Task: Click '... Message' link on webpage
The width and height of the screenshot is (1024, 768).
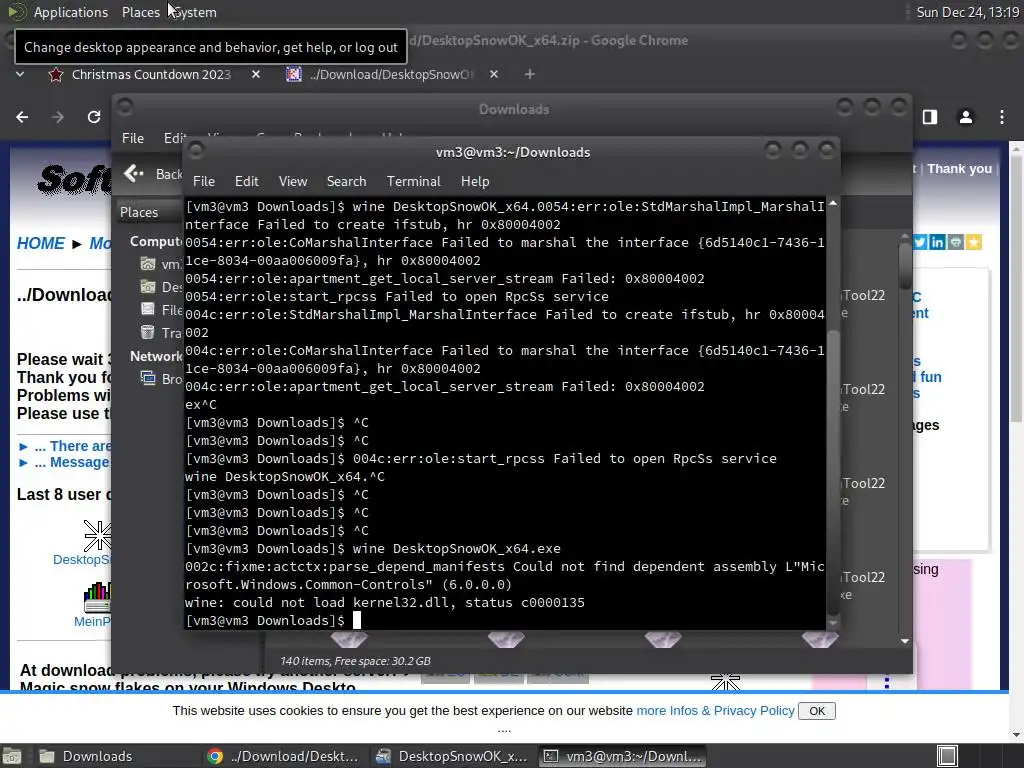Action: coord(71,462)
